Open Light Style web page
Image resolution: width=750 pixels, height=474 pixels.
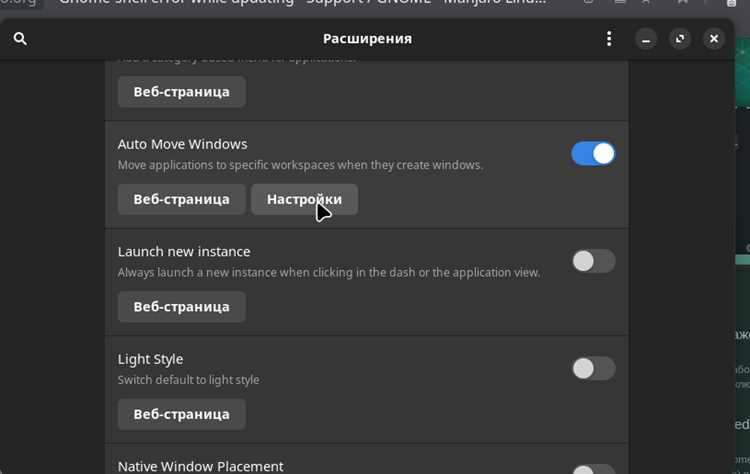pyautogui.click(x=182, y=414)
